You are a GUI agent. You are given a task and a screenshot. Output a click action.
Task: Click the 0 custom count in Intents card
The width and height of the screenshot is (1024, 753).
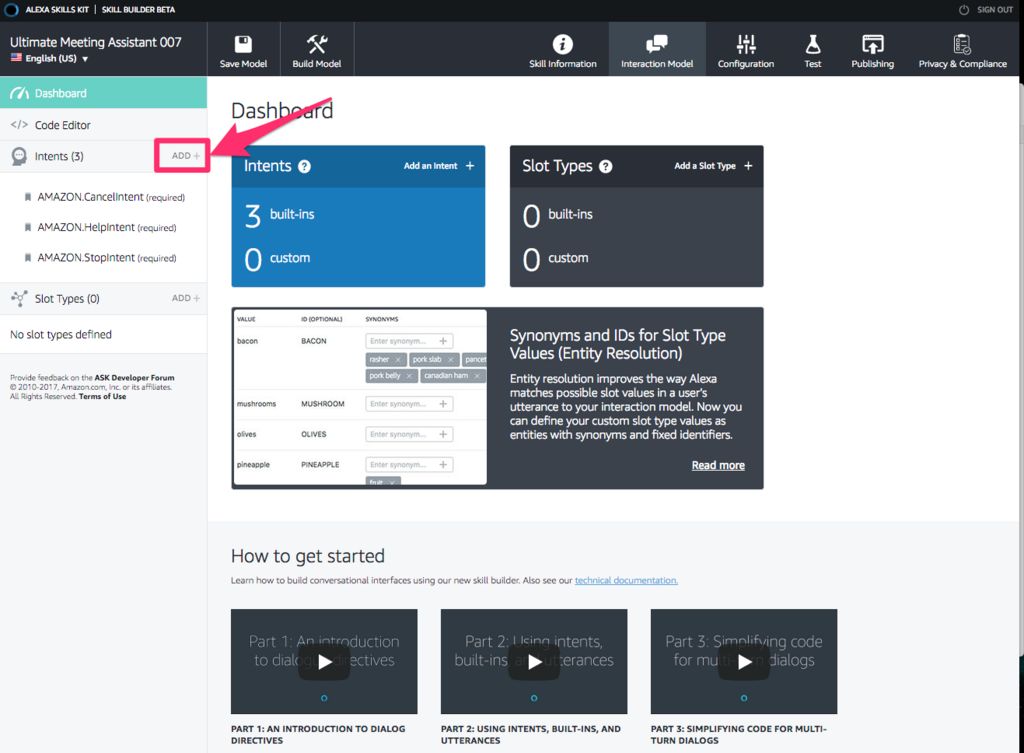coord(277,259)
